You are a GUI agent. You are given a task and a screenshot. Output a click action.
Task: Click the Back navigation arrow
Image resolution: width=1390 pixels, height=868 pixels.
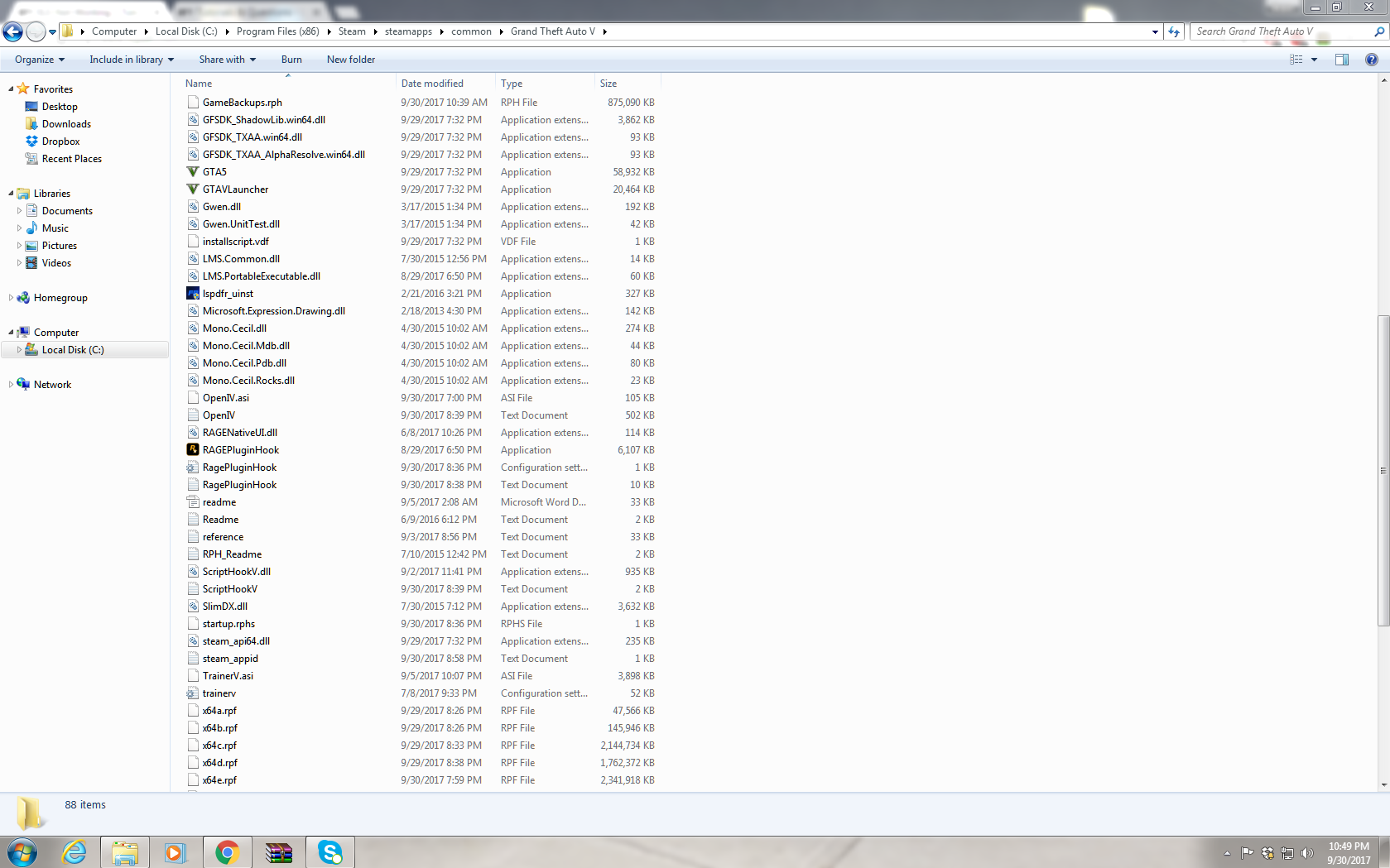point(13,31)
